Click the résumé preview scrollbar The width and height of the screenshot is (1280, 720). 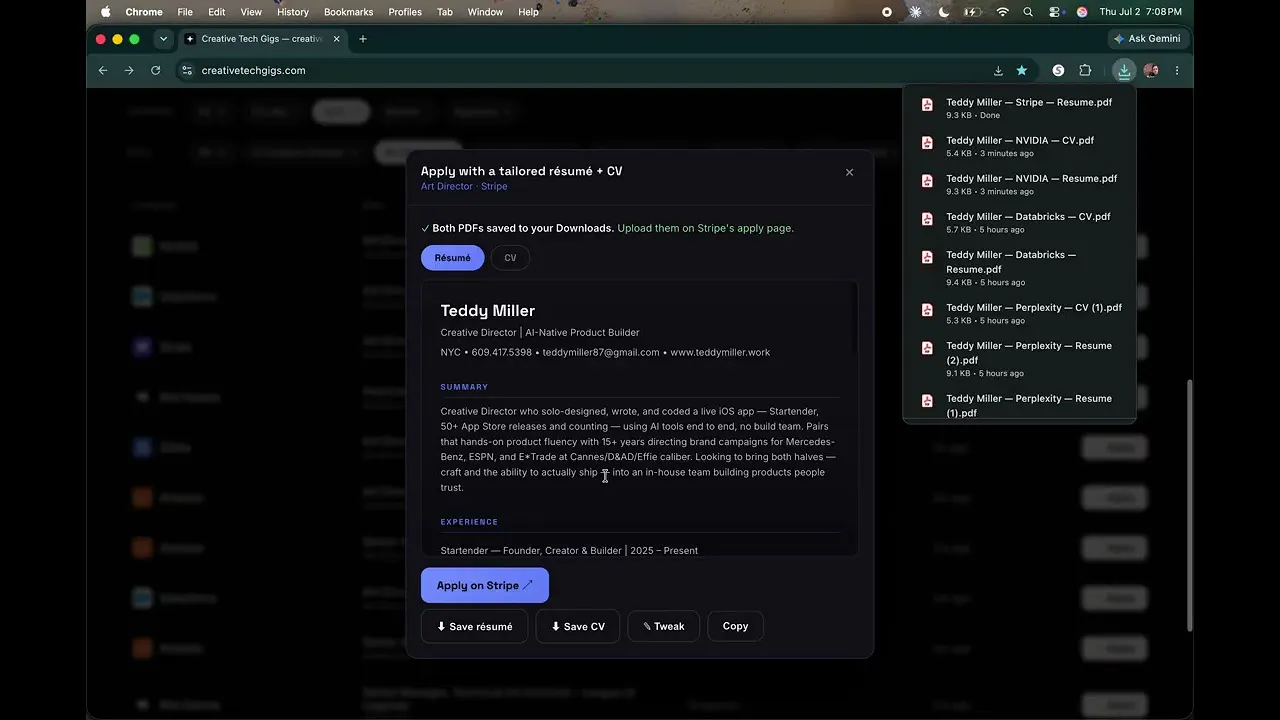pos(854,320)
